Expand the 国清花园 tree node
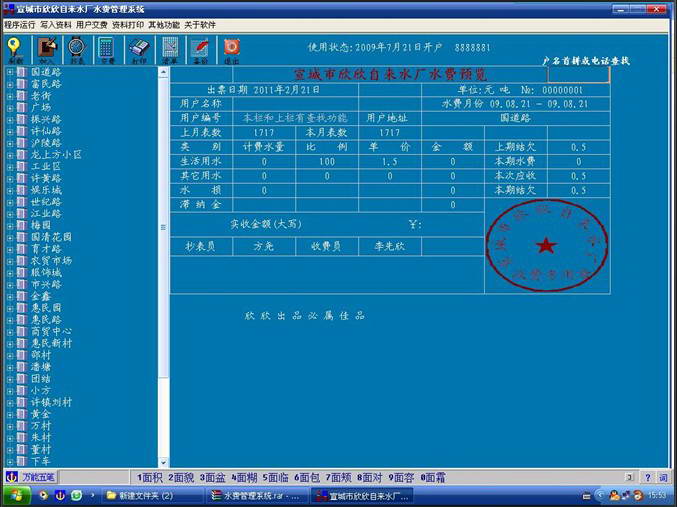Screen dimensions: 677x507 [x=9, y=237]
